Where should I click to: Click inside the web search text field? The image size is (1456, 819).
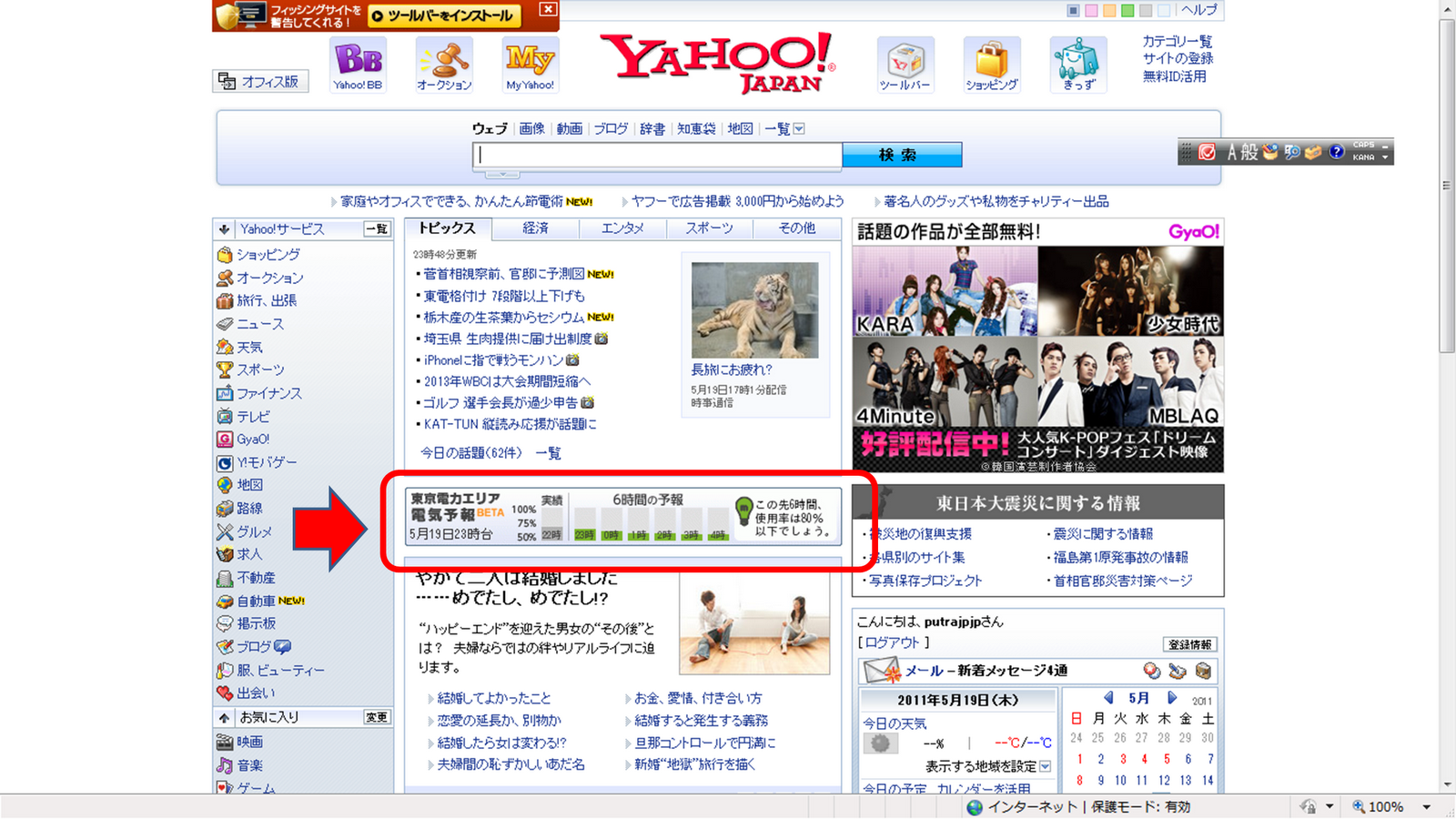pyautogui.click(x=657, y=155)
